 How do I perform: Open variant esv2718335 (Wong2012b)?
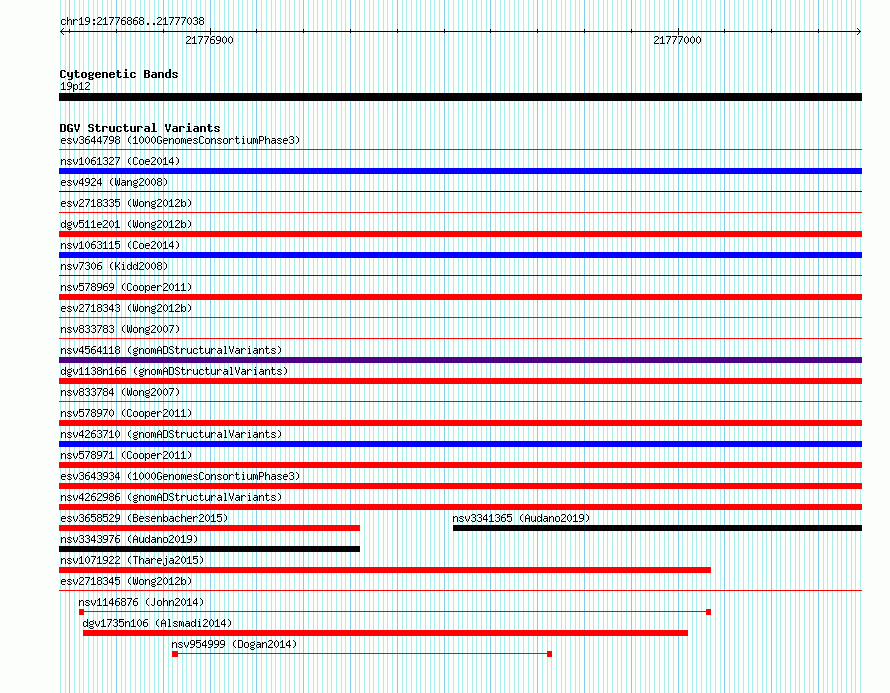(126, 203)
